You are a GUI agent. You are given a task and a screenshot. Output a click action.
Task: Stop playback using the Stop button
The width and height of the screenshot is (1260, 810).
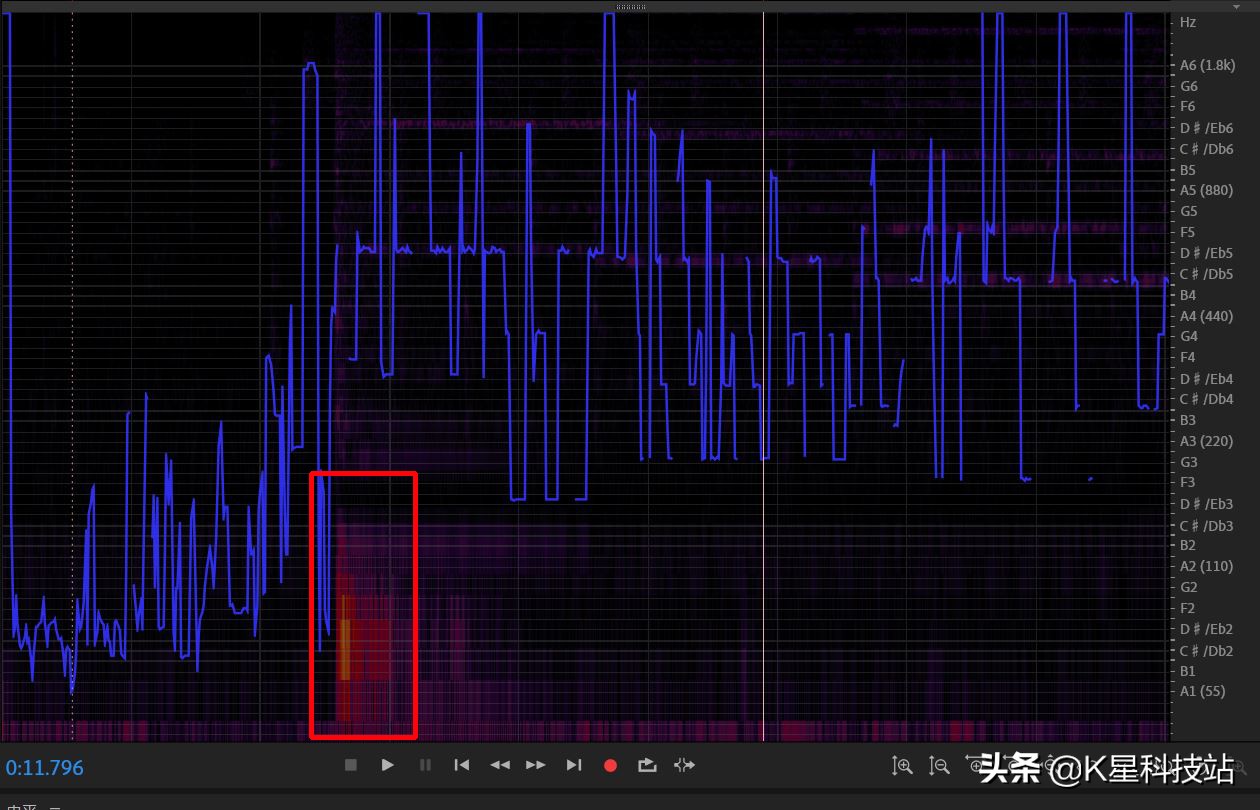(x=350, y=765)
